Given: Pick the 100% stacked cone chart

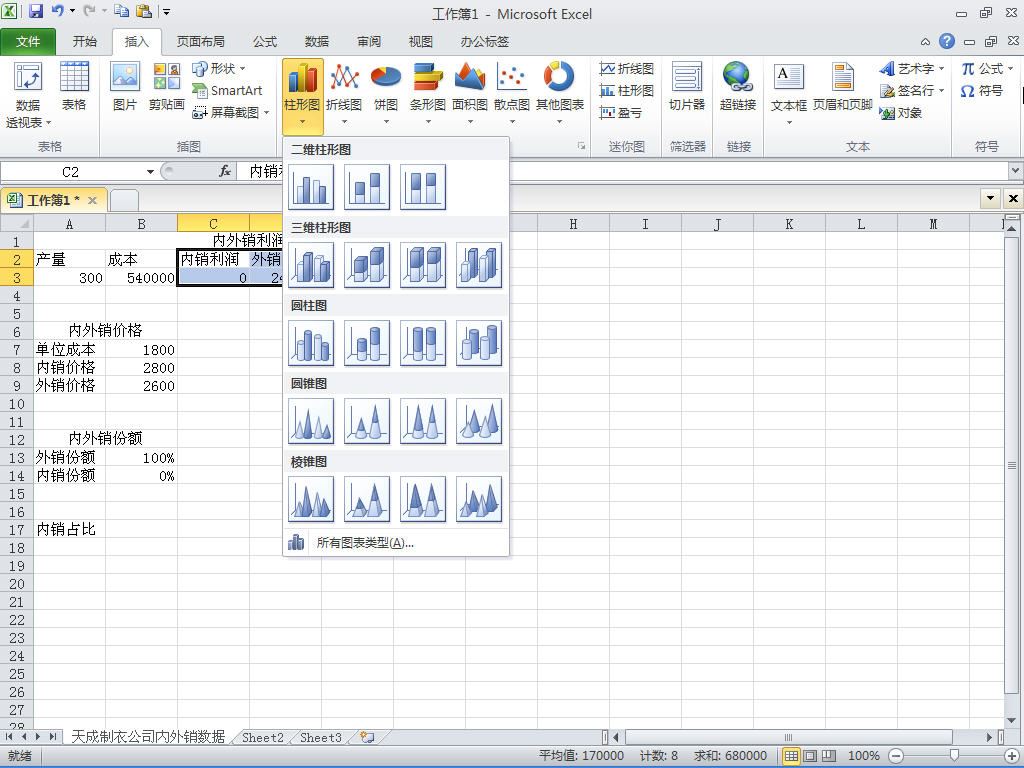Looking at the screenshot, I should point(423,421).
